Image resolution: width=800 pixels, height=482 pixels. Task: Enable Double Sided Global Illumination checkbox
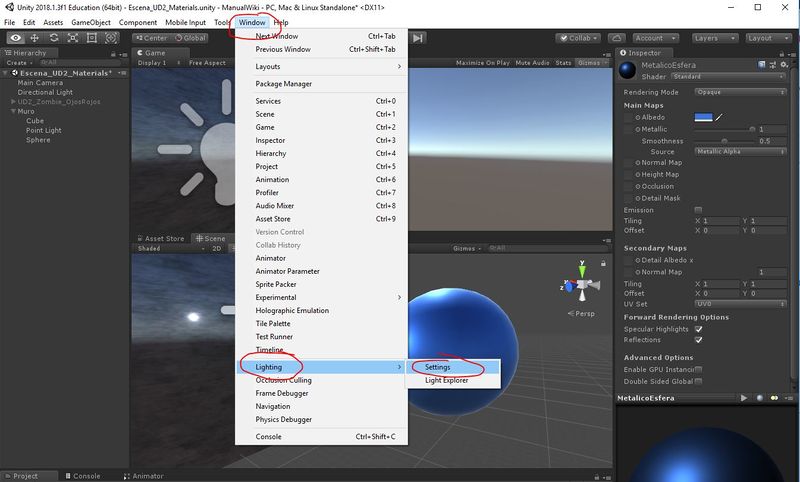[x=698, y=382]
